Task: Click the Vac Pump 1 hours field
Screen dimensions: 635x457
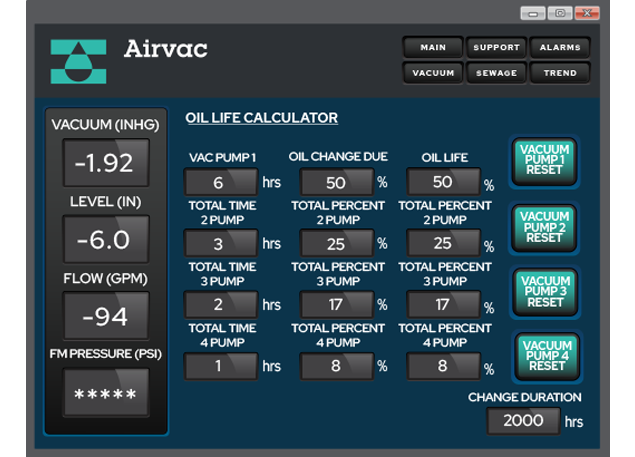Action: [x=220, y=183]
